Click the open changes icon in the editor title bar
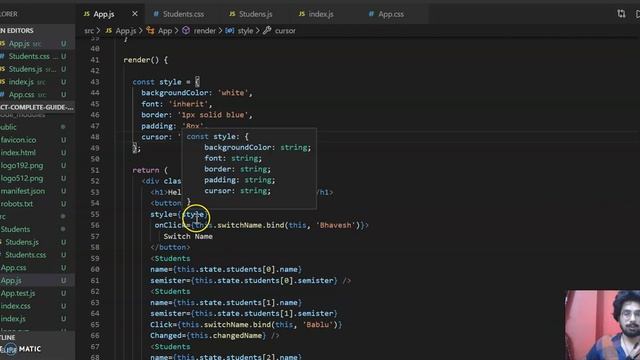 click(x=621, y=14)
